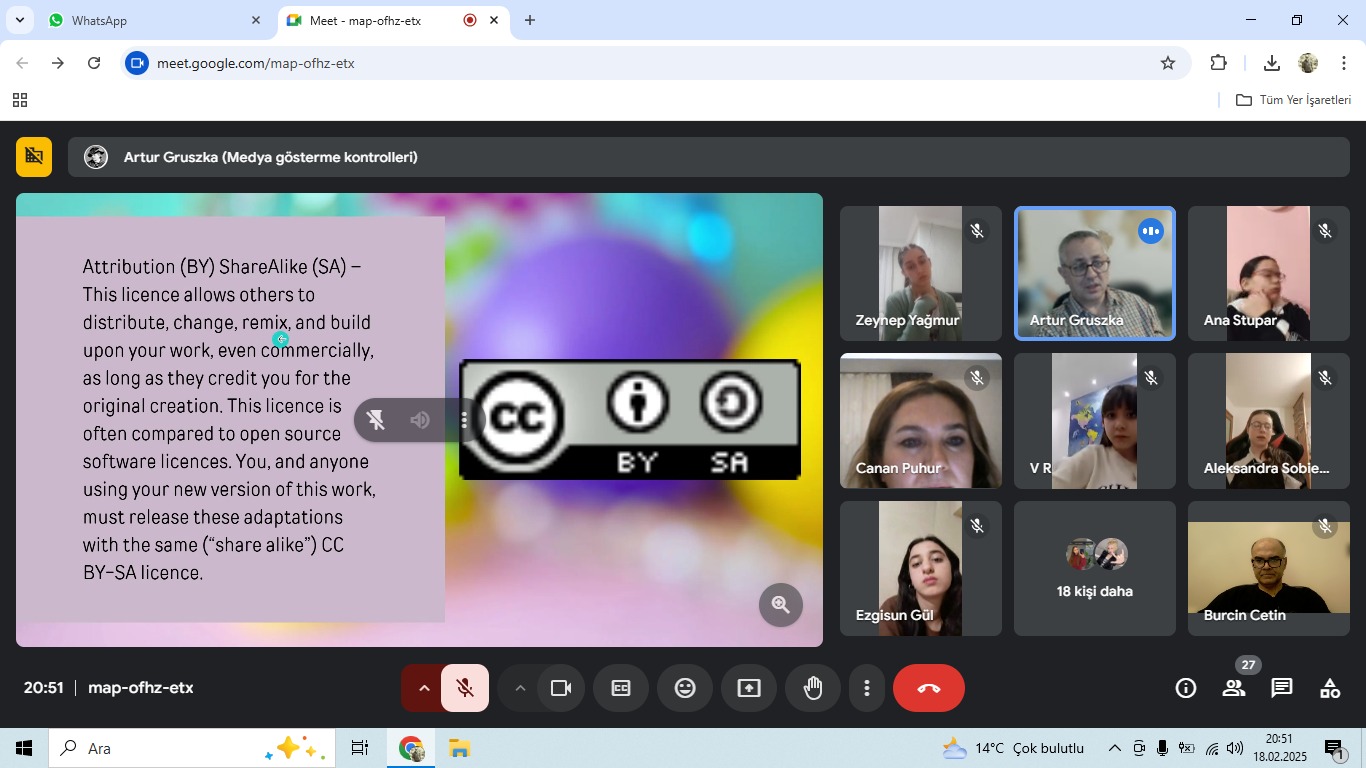Show the participants list

1234,688
